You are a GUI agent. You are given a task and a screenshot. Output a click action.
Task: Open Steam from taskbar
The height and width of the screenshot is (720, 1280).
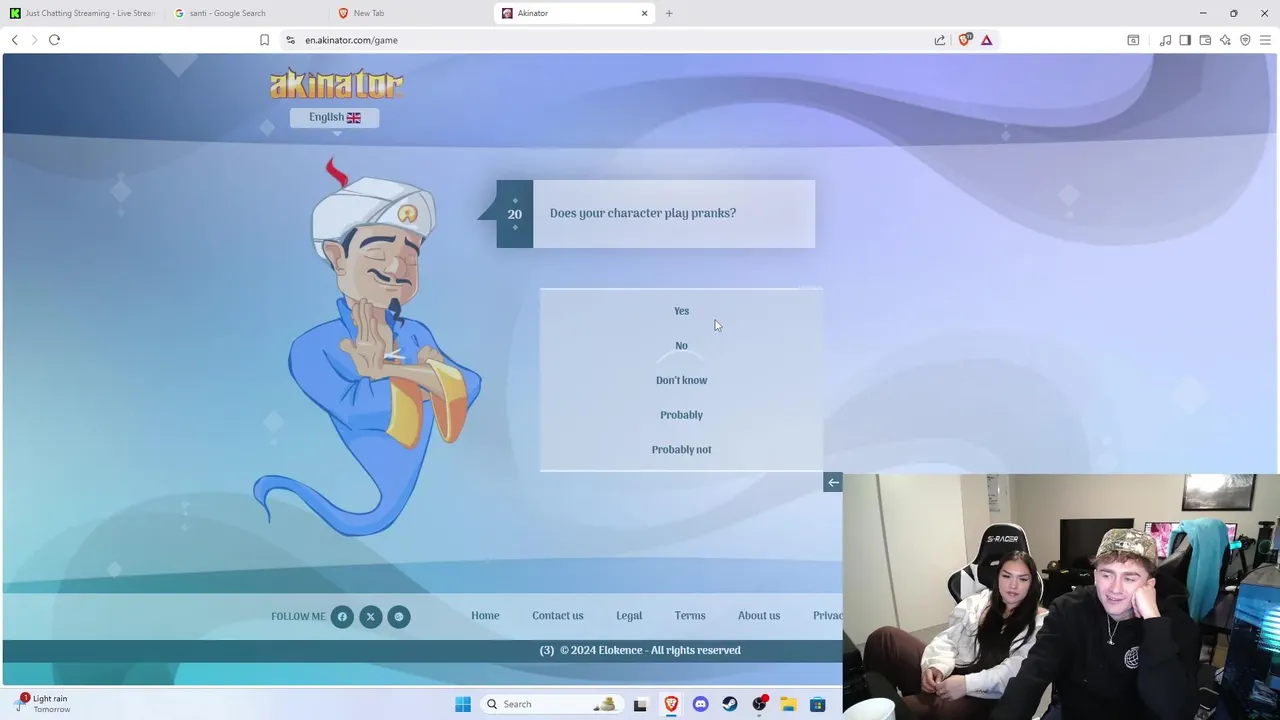(730, 704)
